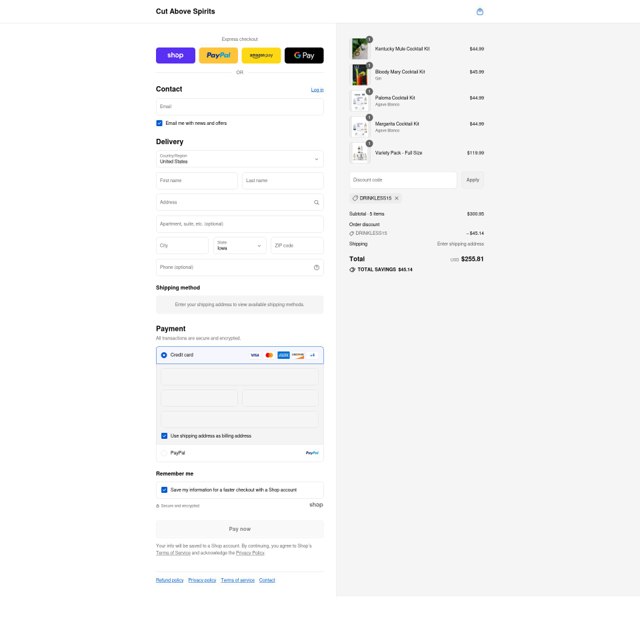This screenshot has height=623, width=640.
Task: Open the Contact footer link
Action: coord(267,581)
